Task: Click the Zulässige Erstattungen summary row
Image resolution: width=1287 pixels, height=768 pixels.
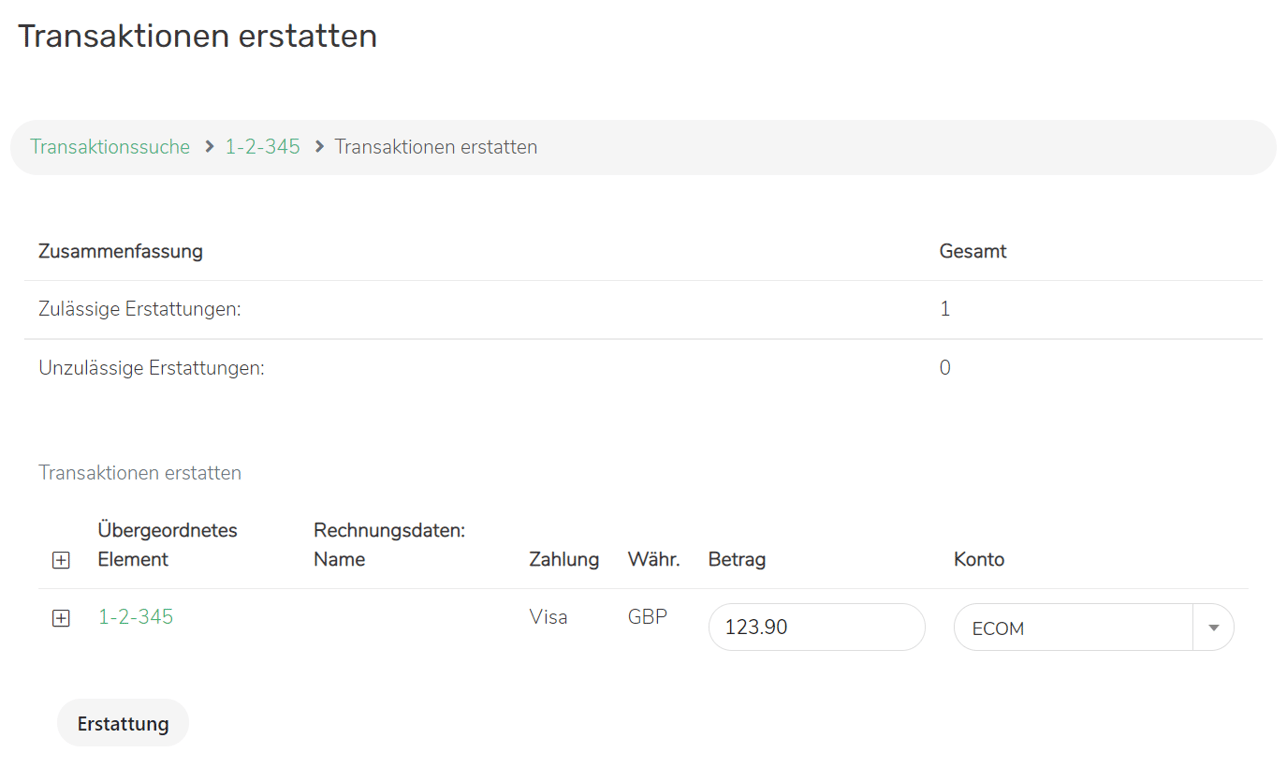Action: [140, 309]
